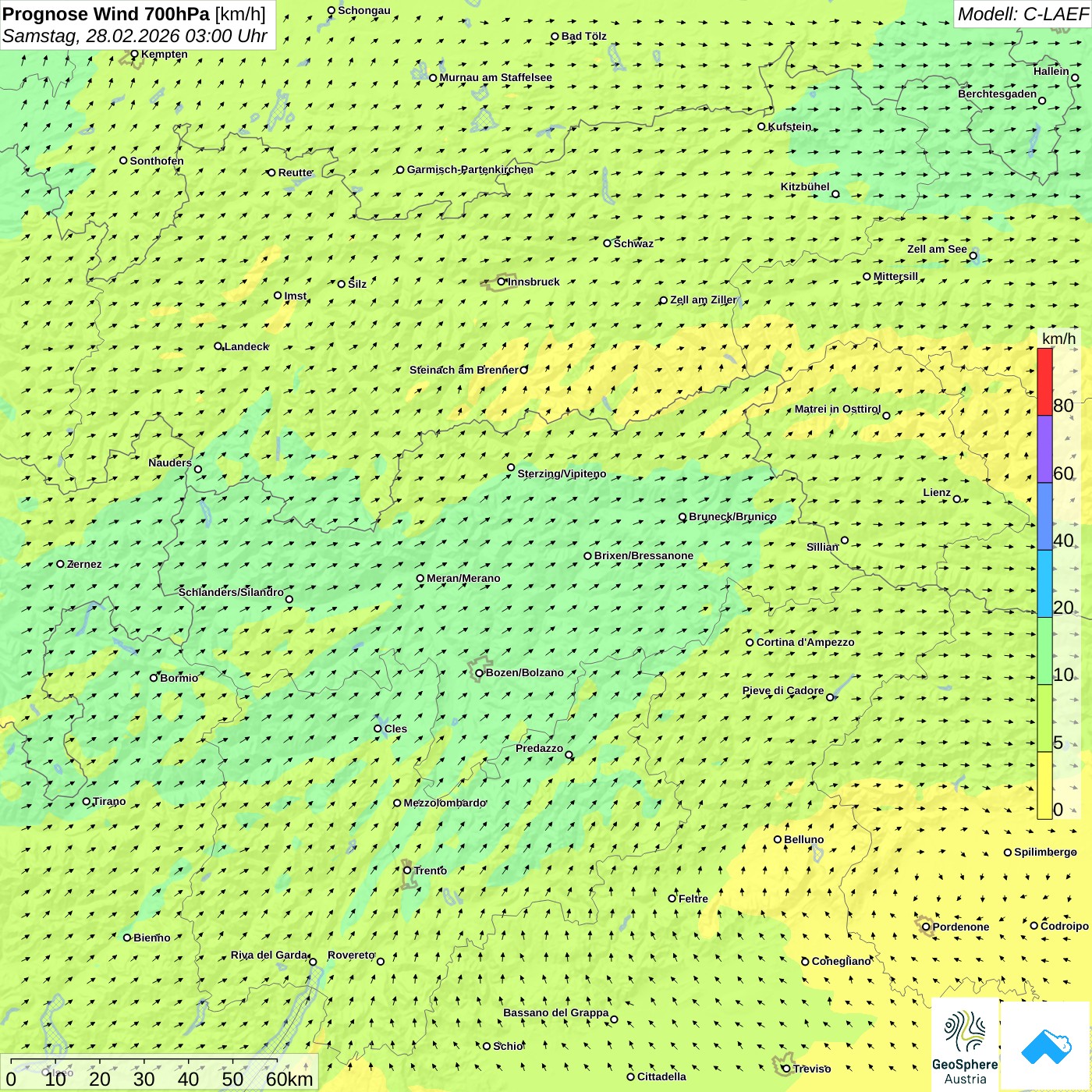Click the 'Bad Tölz' label
This screenshot has width=1092, height=1092.
tap(584, 36)
